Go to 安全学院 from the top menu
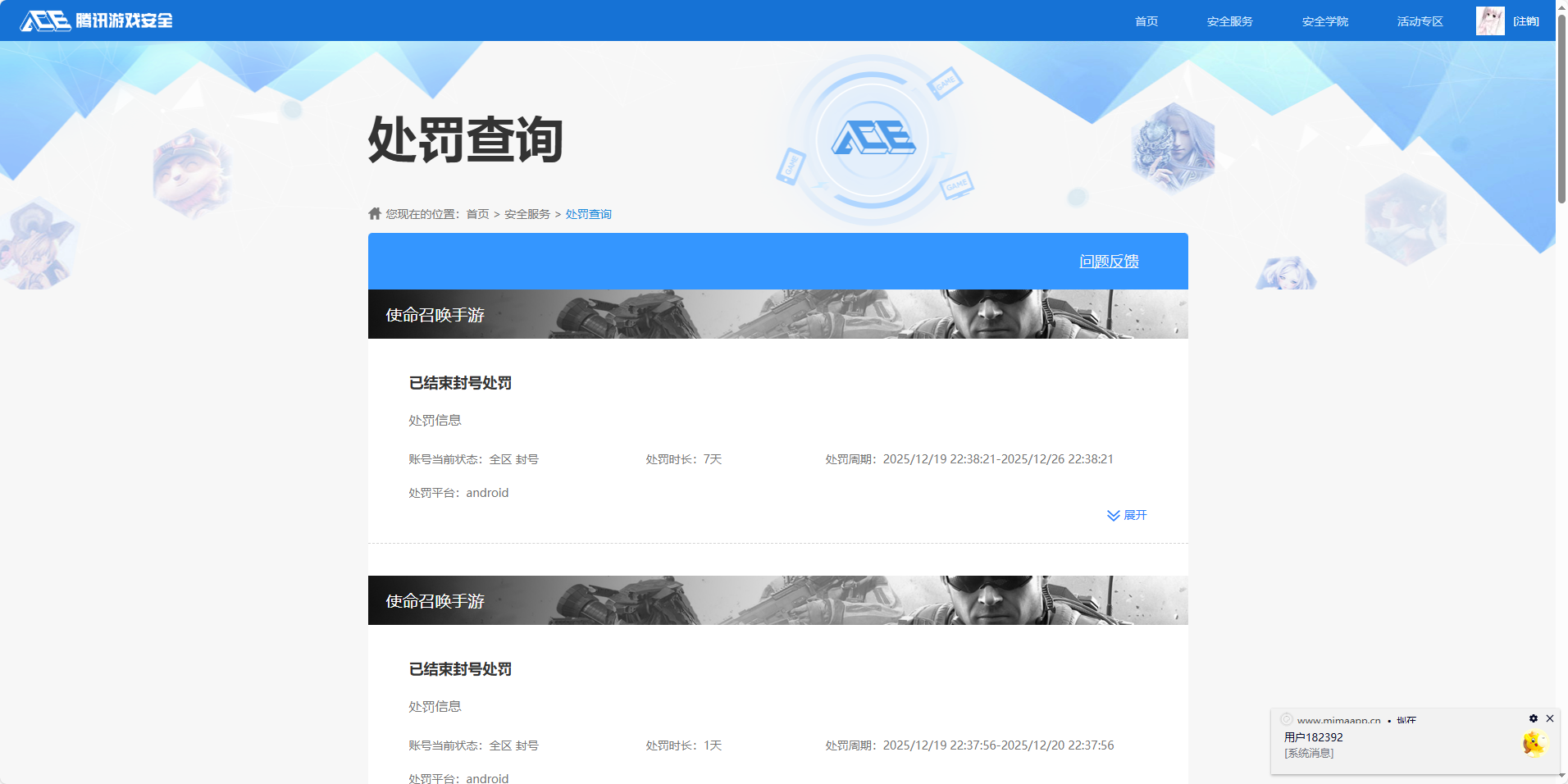 (1324, 21)
